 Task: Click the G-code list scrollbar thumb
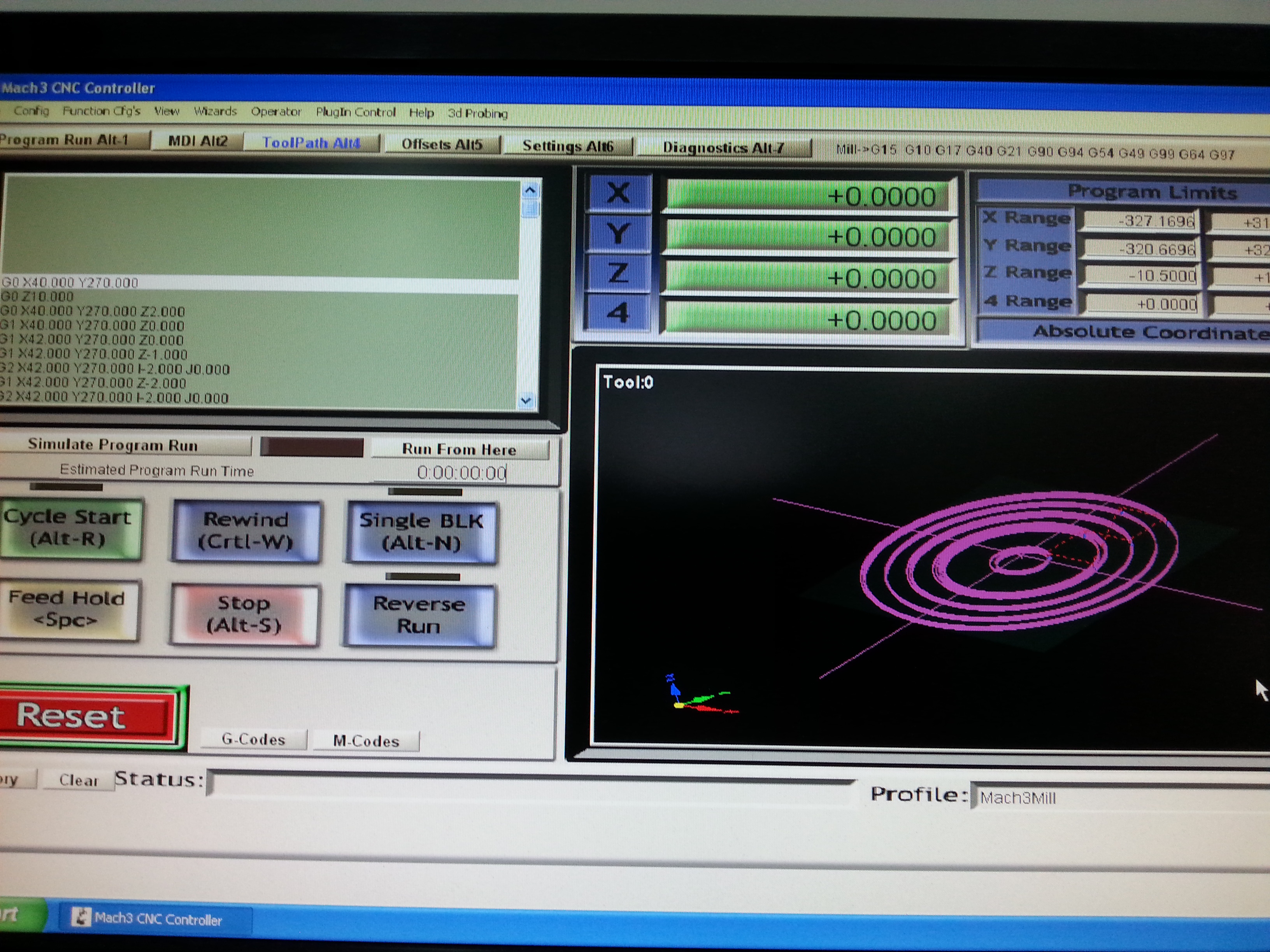530,208
